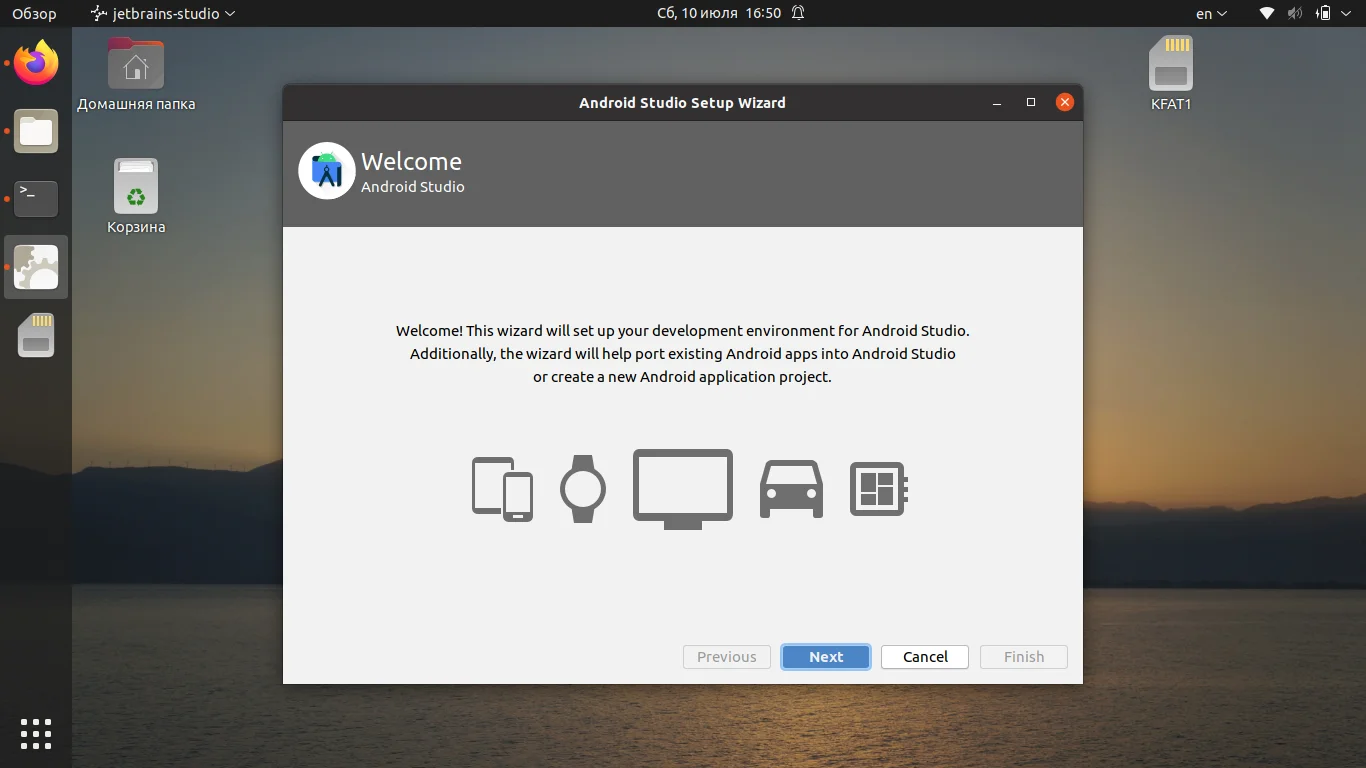
Task: Open the SD card drive in the dock
Action: point(36,335)
